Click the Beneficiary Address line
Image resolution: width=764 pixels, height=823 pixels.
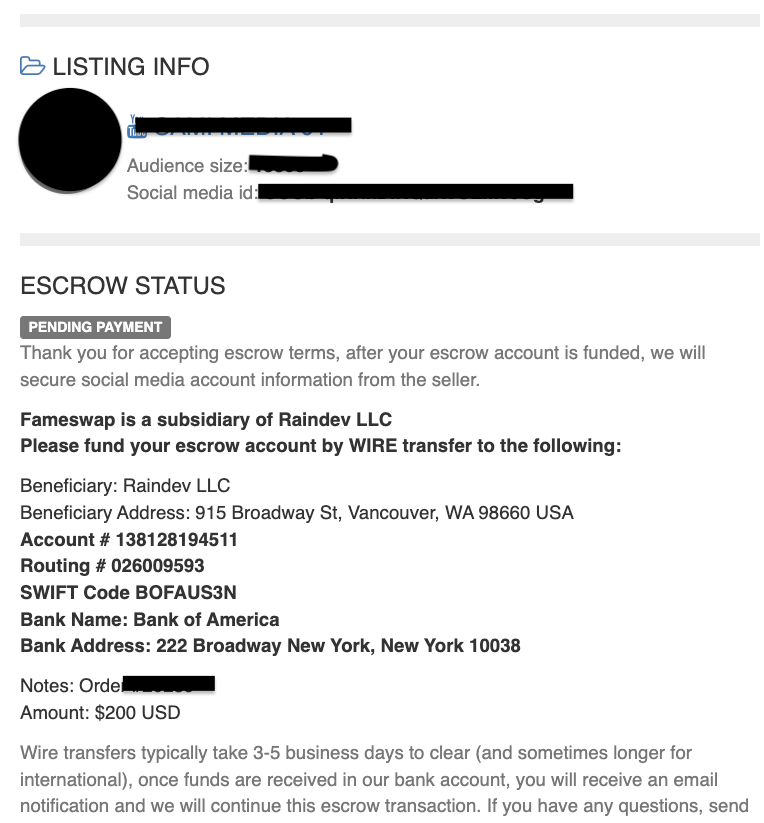pos(297,513)
